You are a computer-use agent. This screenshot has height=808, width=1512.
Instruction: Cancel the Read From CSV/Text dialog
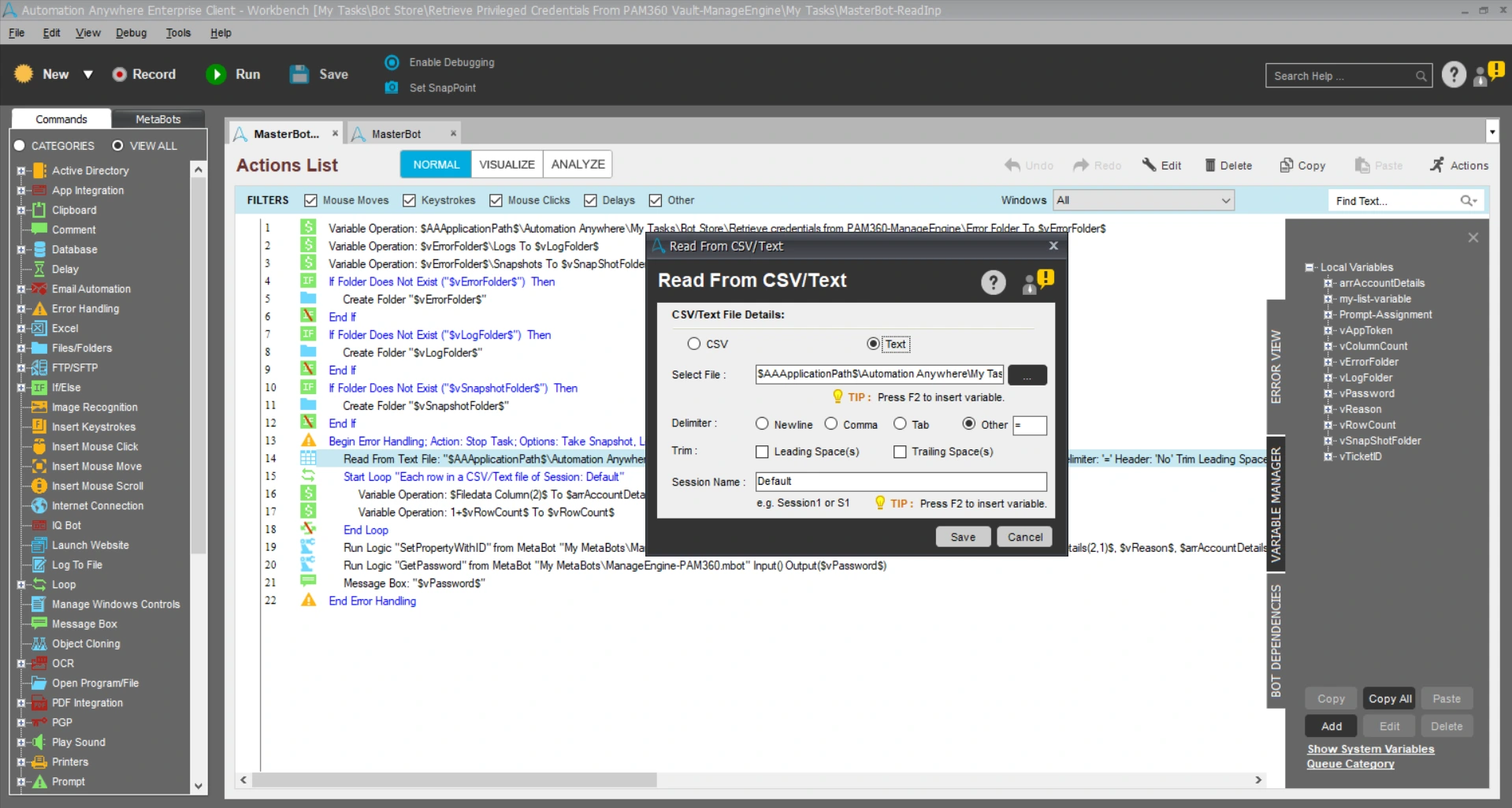pos(1023,536)
